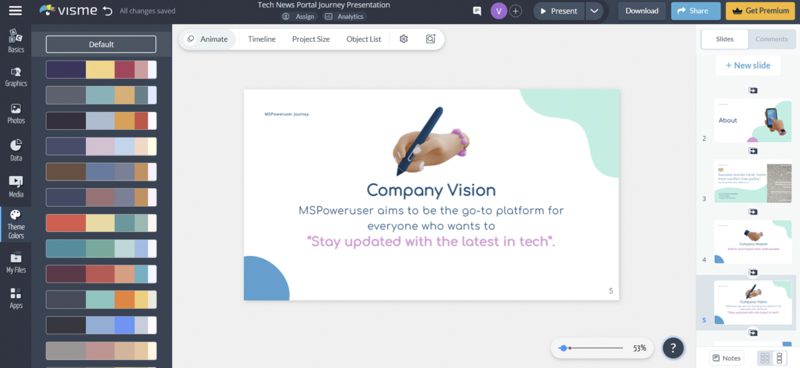Screen dimensions: 800x368
Task: Open the Apps sidebar panel
Action: 16,299
